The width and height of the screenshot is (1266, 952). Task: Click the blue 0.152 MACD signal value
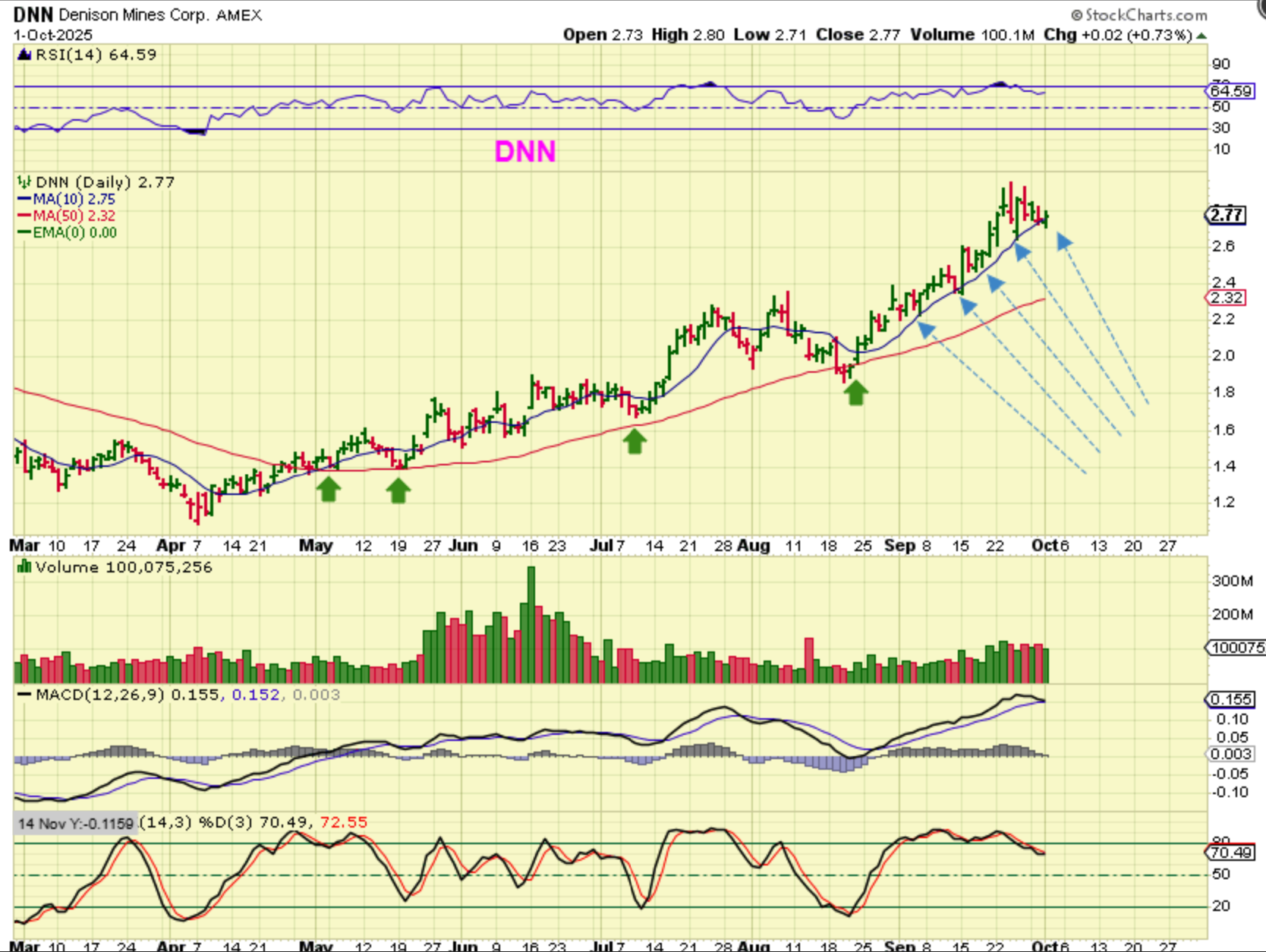coord(256,695)
